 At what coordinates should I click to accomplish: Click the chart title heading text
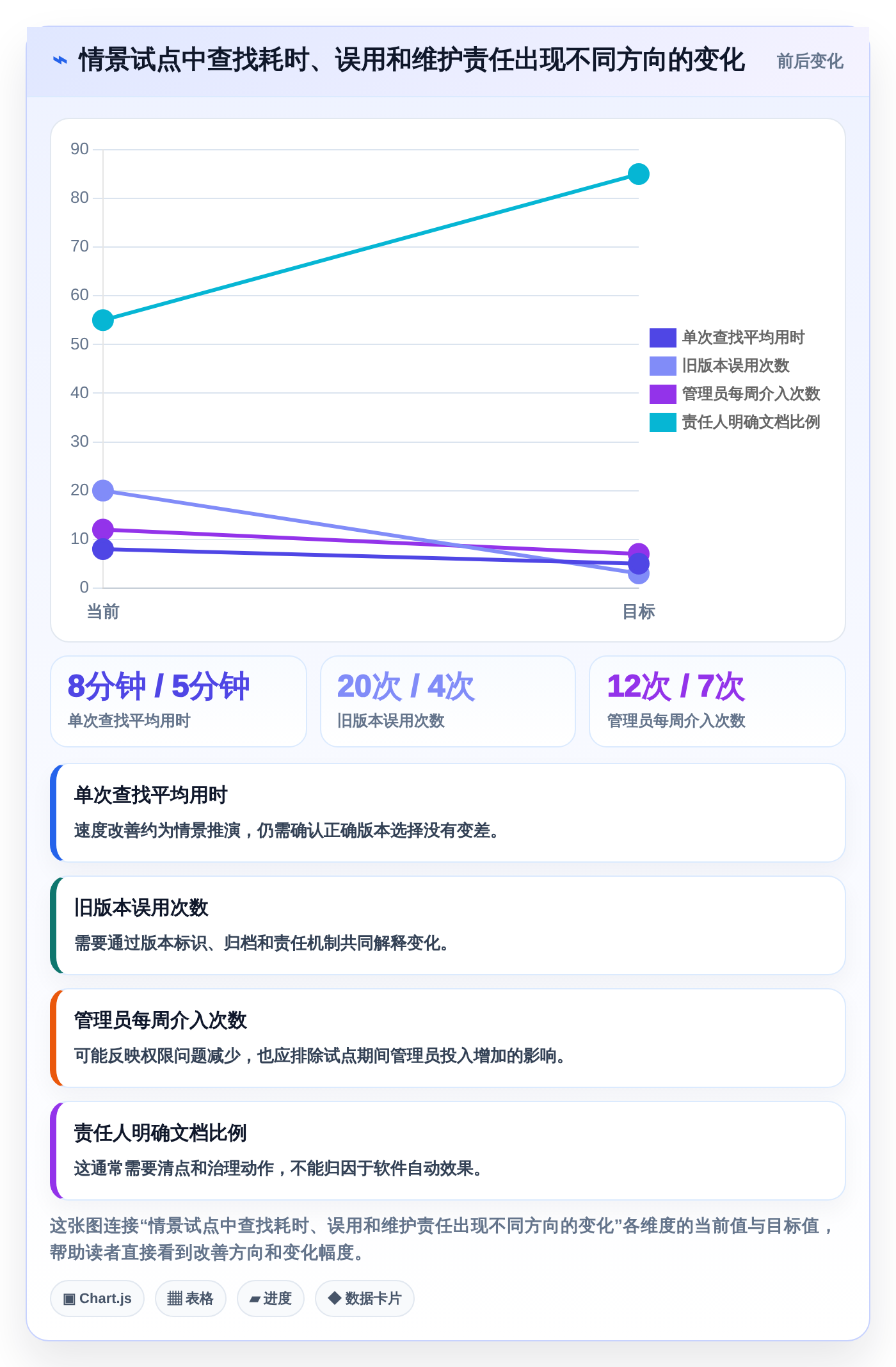412,60
